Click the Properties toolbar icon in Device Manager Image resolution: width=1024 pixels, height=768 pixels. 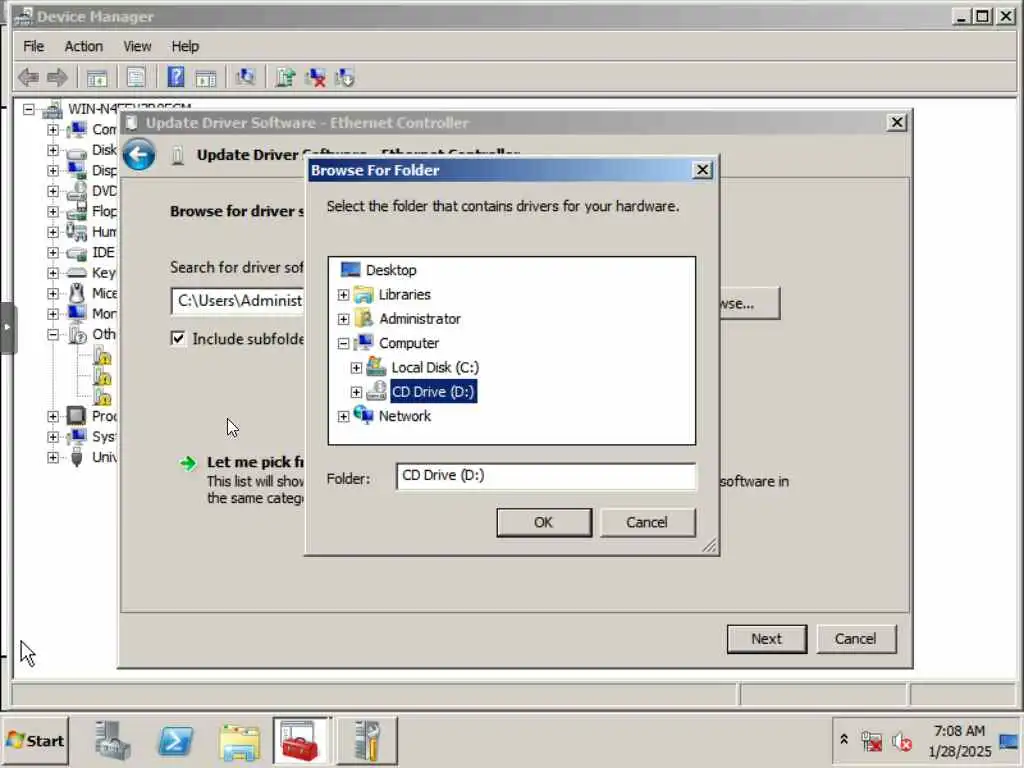click(x=136, y=78)
